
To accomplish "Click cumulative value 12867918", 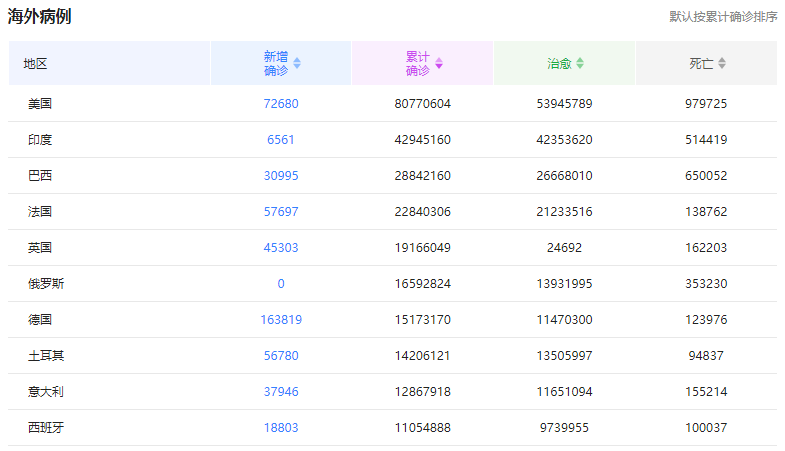I will click(423, 392).
